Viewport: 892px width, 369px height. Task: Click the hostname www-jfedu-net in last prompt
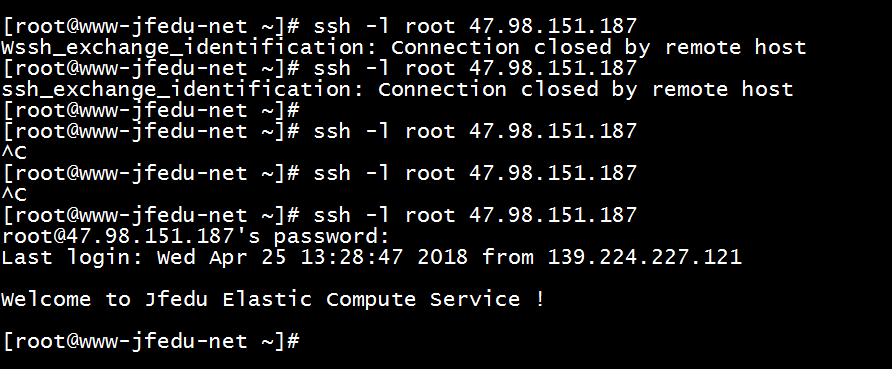(157, 341)
